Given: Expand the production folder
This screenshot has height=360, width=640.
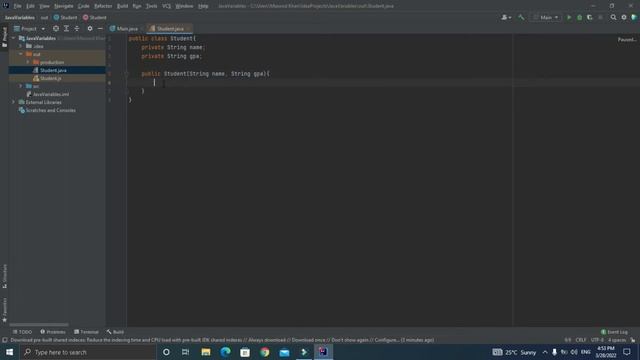Looking at the screenshot, I should (x=28, y=62).
